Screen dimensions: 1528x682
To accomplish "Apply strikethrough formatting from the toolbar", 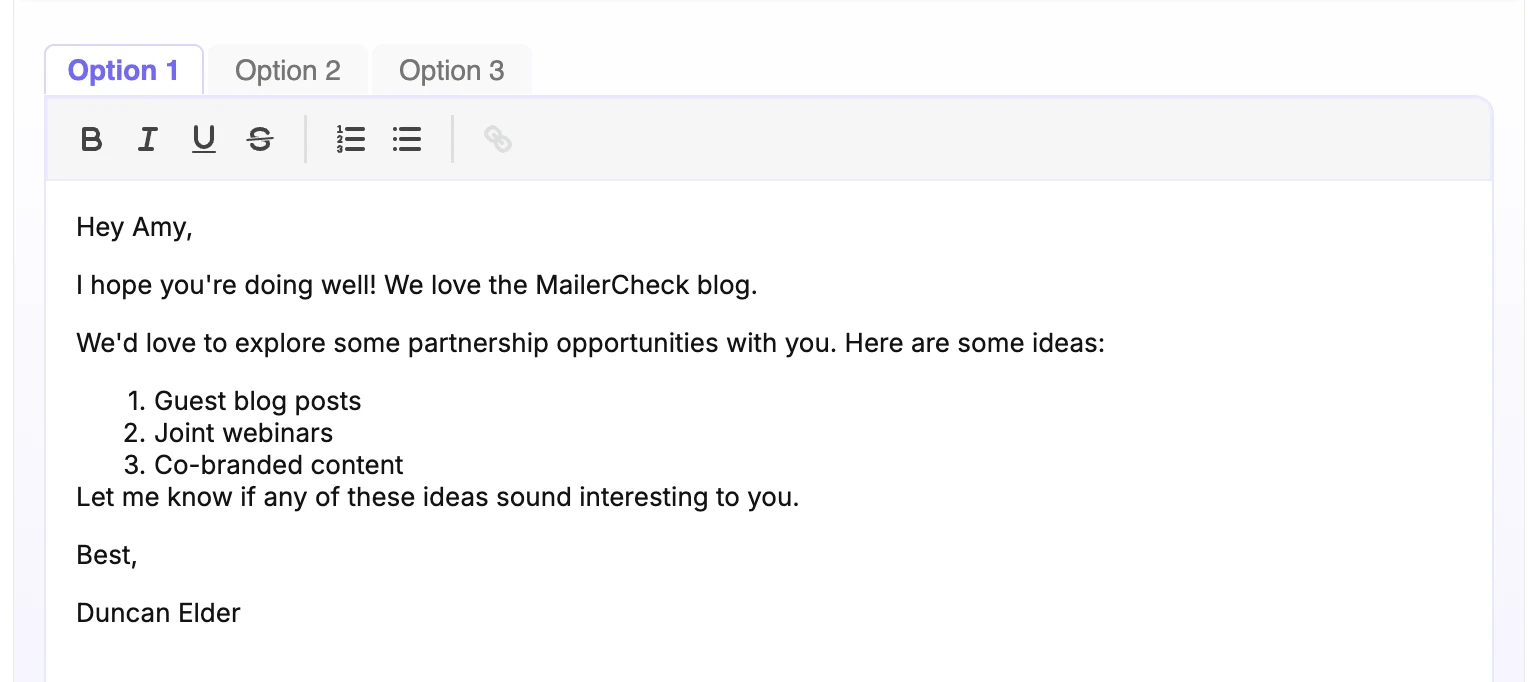I will point(260,139).
